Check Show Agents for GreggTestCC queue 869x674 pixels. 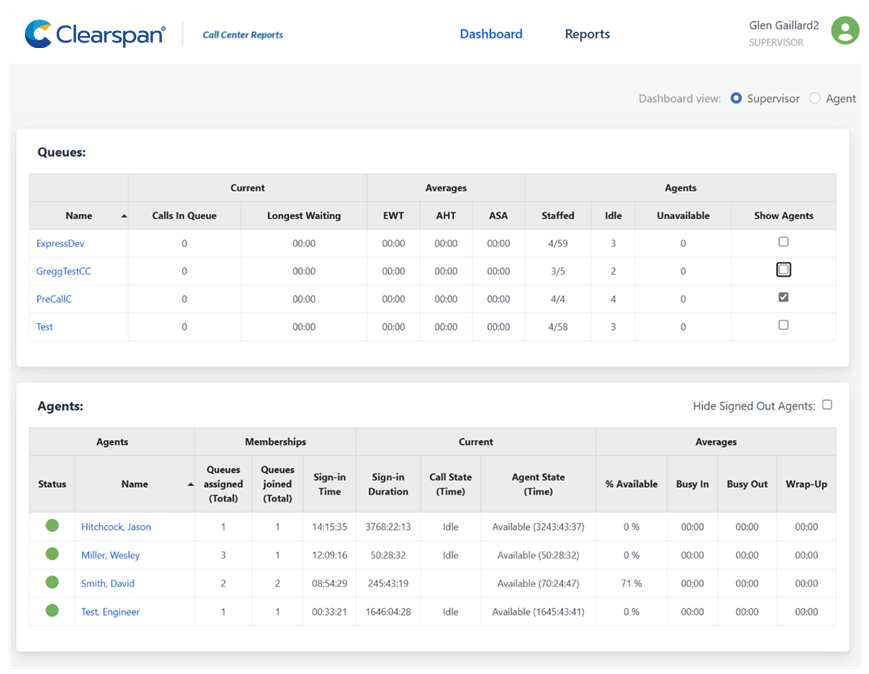click(783, 269)
